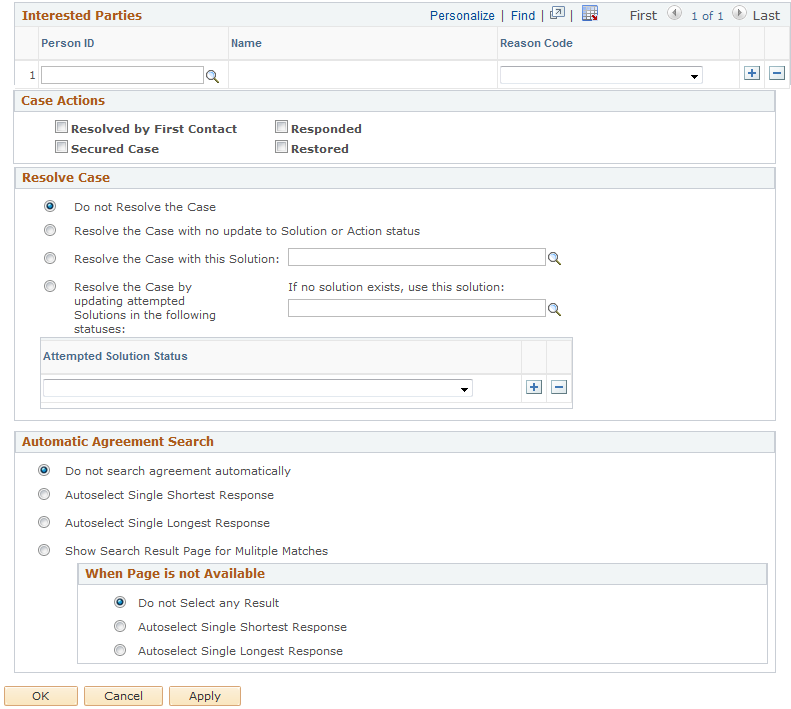Open the View All popup icon in Interested Parties

click(557, 14)
